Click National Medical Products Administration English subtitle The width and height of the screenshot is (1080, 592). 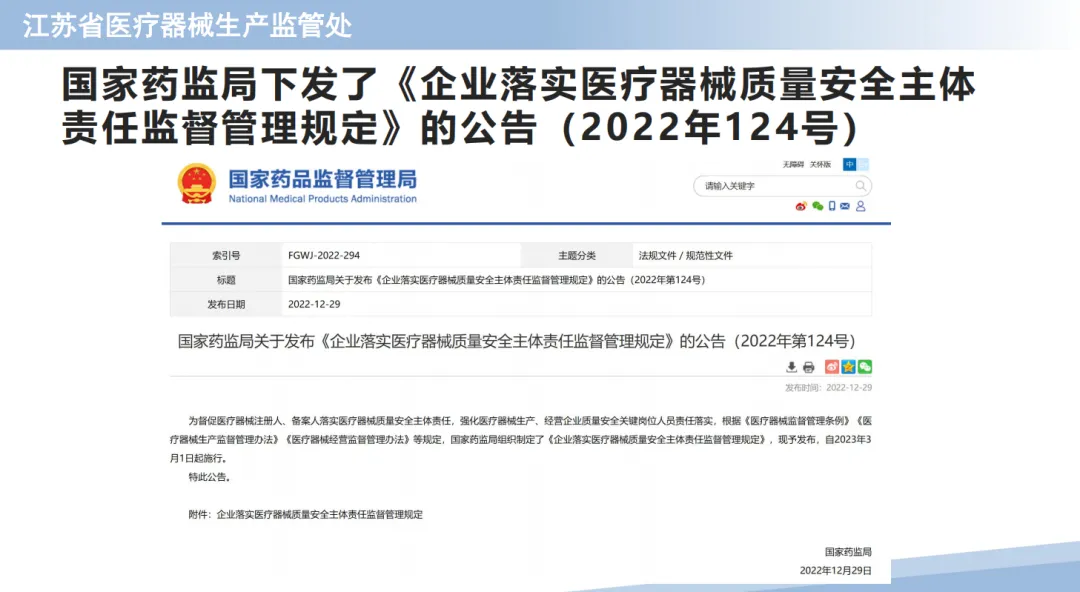point(322,198)
